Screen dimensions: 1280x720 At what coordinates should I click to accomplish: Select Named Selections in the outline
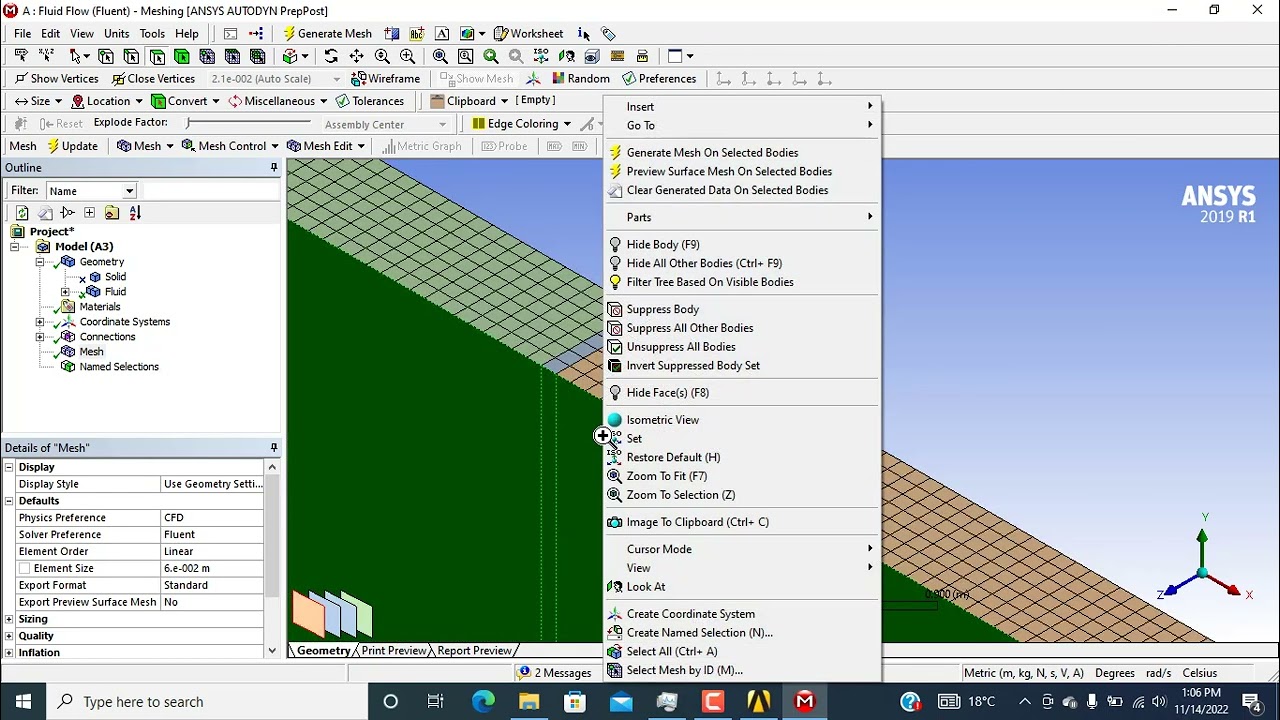tap(118, 367)
